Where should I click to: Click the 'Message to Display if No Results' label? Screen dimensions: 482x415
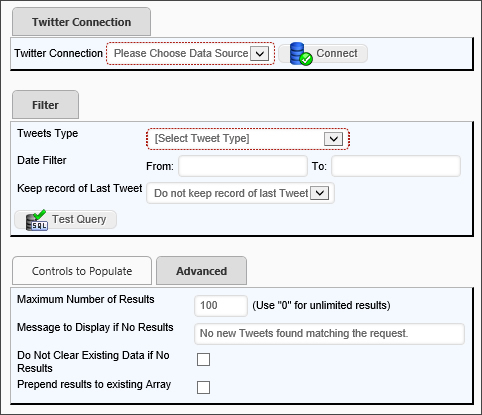tap(95, 327)
